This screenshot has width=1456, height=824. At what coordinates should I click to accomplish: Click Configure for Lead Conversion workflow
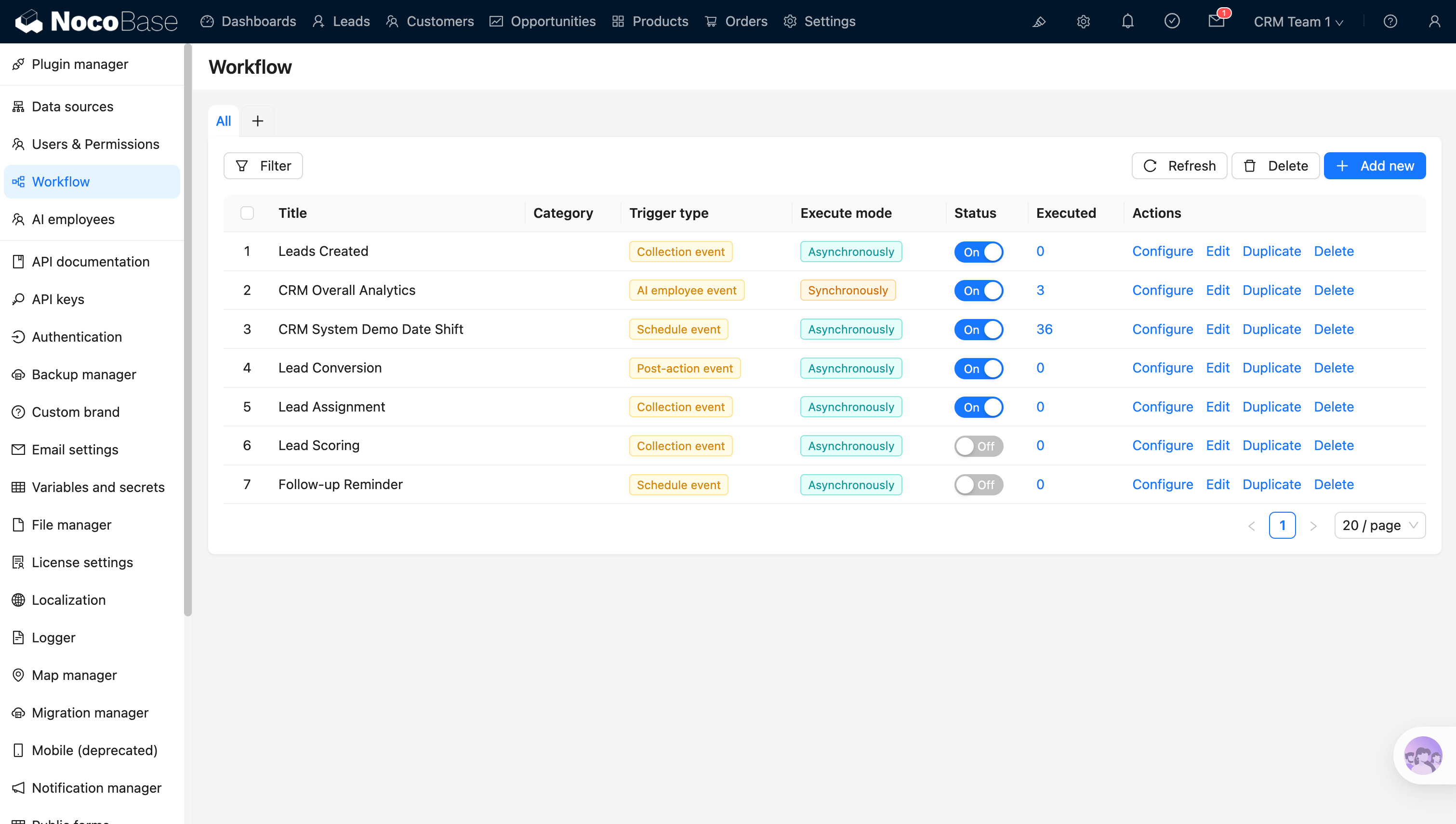coord(1163,368)
